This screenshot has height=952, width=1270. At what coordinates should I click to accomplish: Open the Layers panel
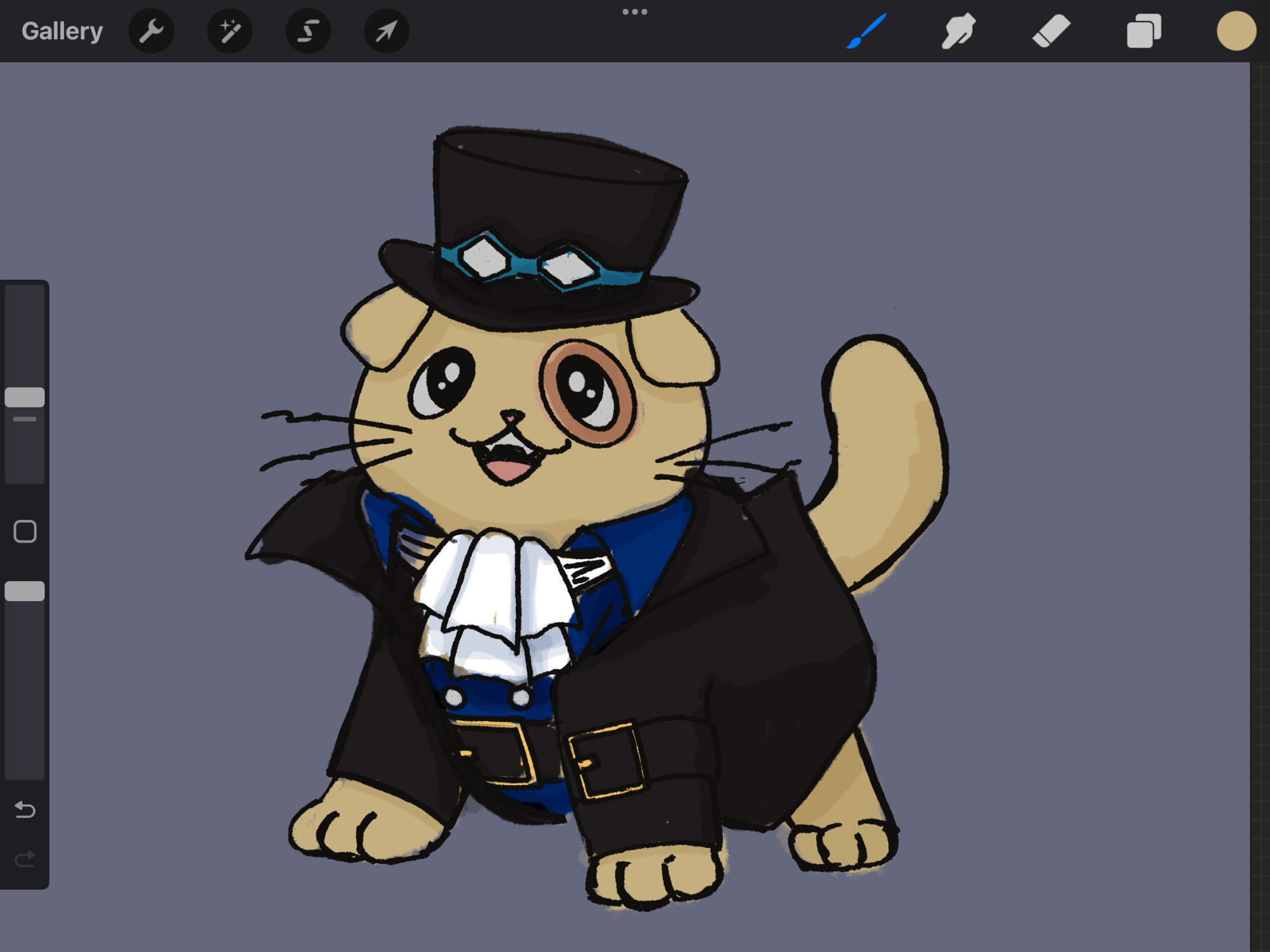pos(1144,31)
